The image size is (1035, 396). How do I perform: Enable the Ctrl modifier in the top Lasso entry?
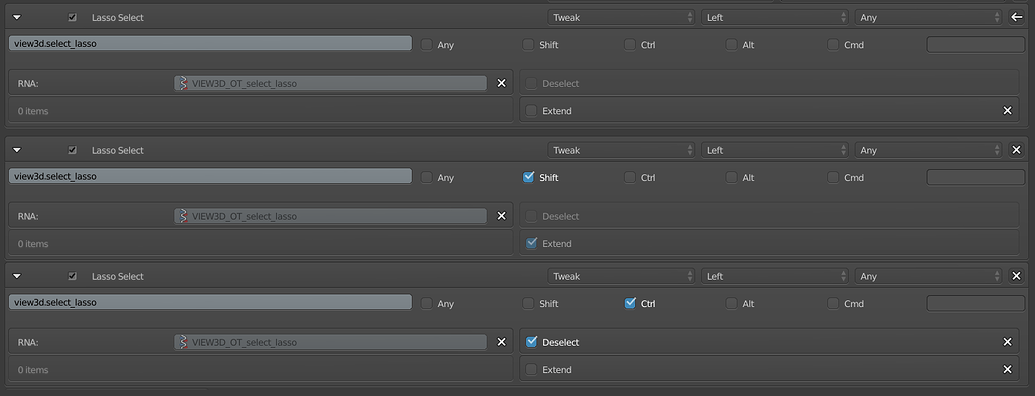(630, 45)
